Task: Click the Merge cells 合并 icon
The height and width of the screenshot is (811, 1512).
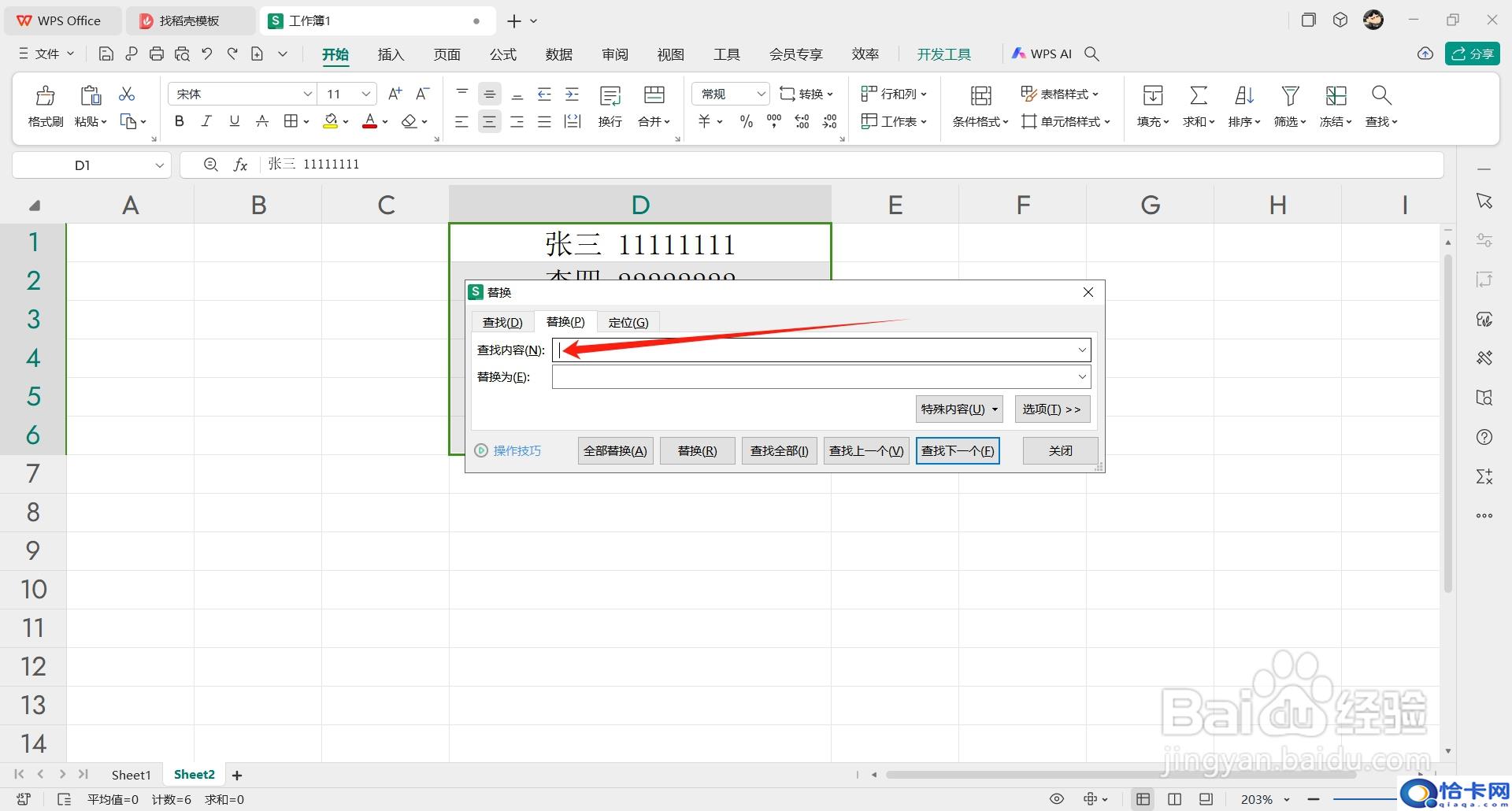Action: click(654, 95)
